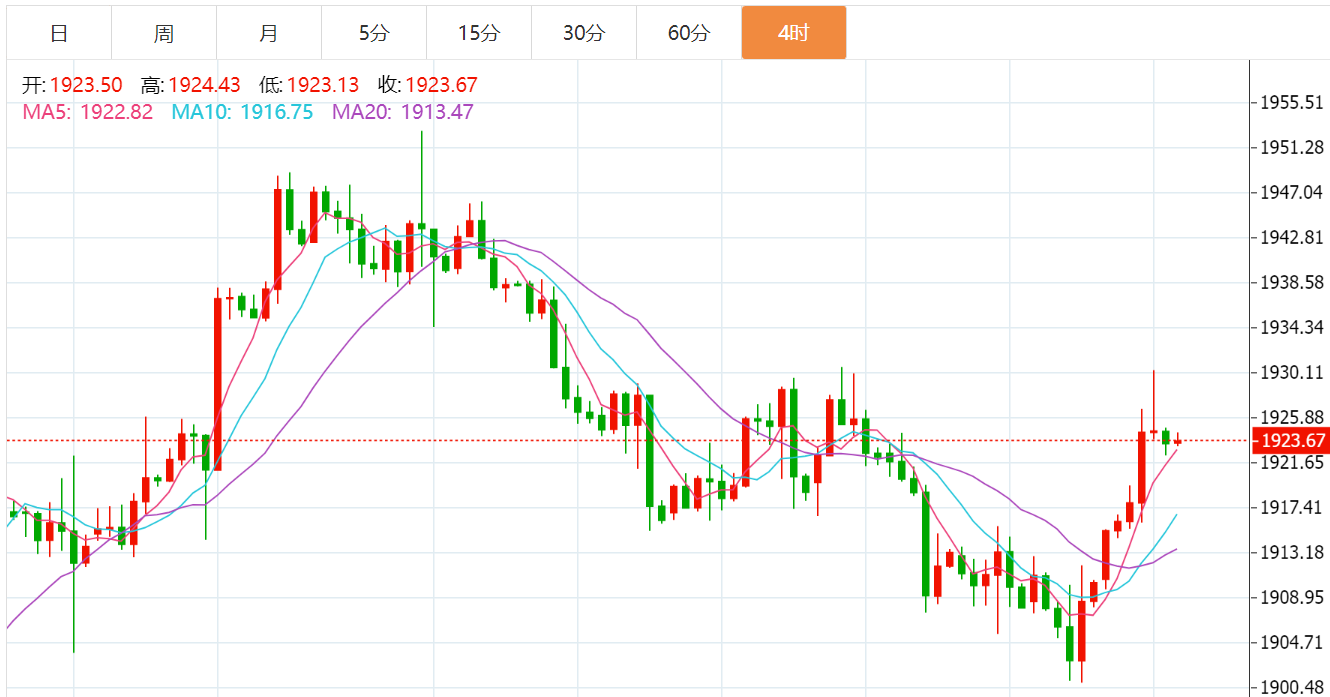Click the red current price tag 1923.67
This screenshot has width=1330, height=697.
pos(1291,441)
